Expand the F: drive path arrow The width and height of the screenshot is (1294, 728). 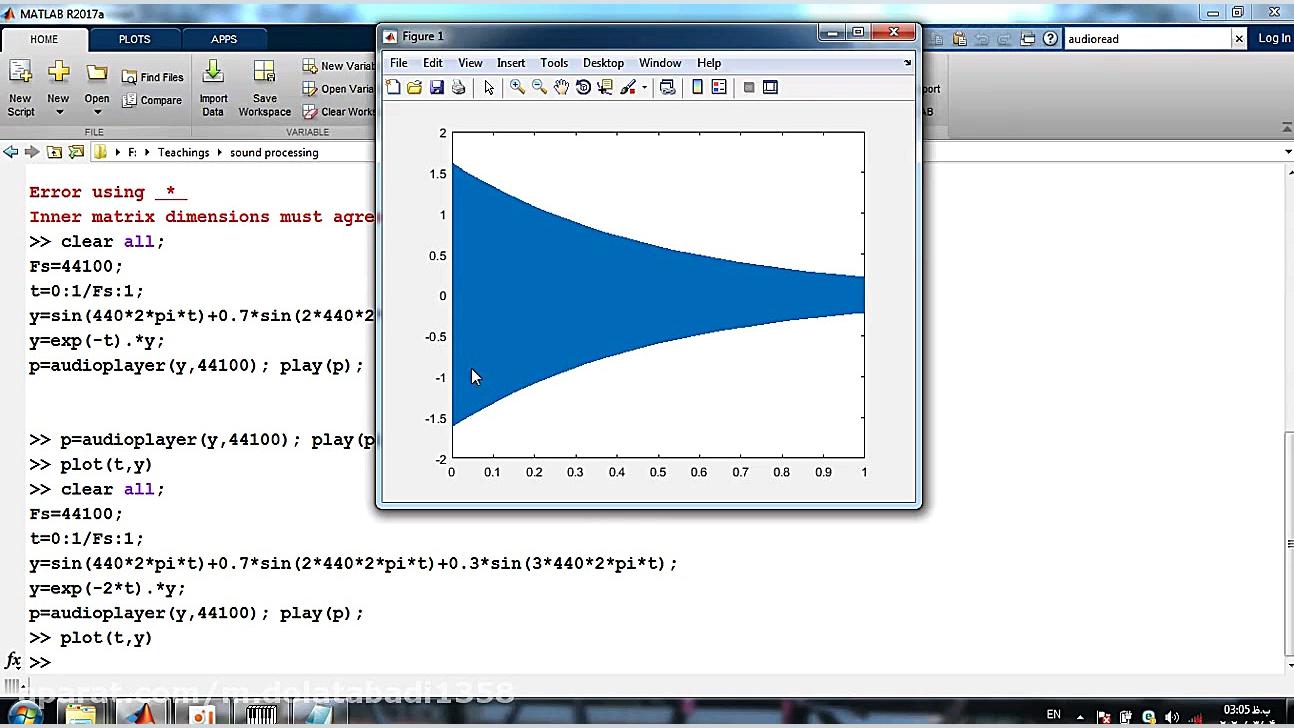pyautogui.click(x=147, y=153)
